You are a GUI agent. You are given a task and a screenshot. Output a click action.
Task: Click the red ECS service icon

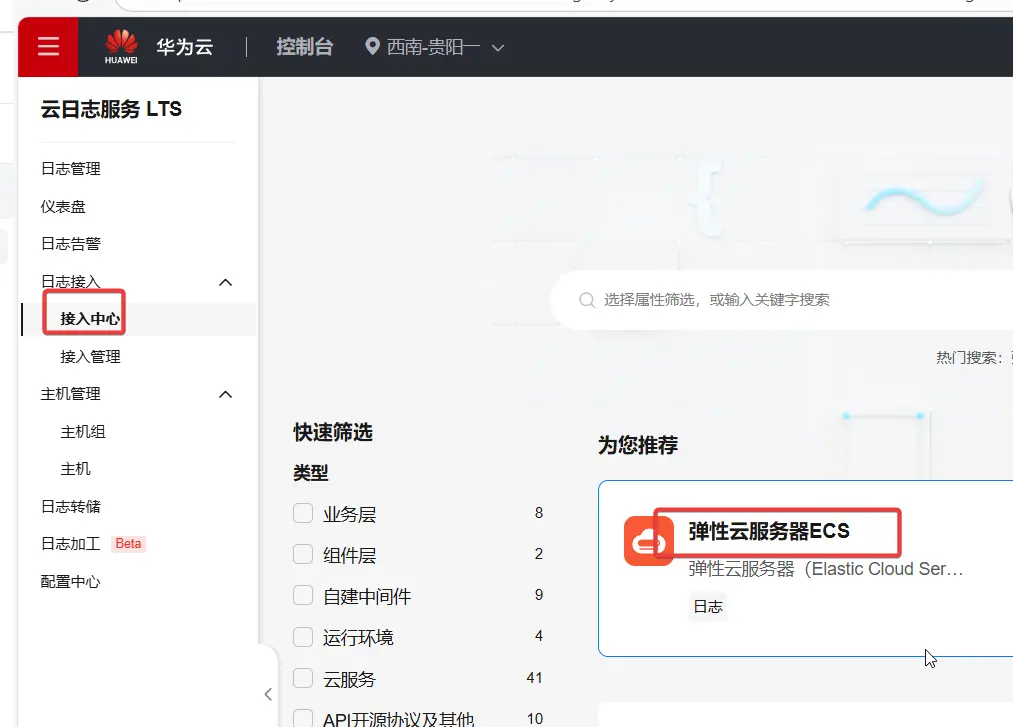648,541
